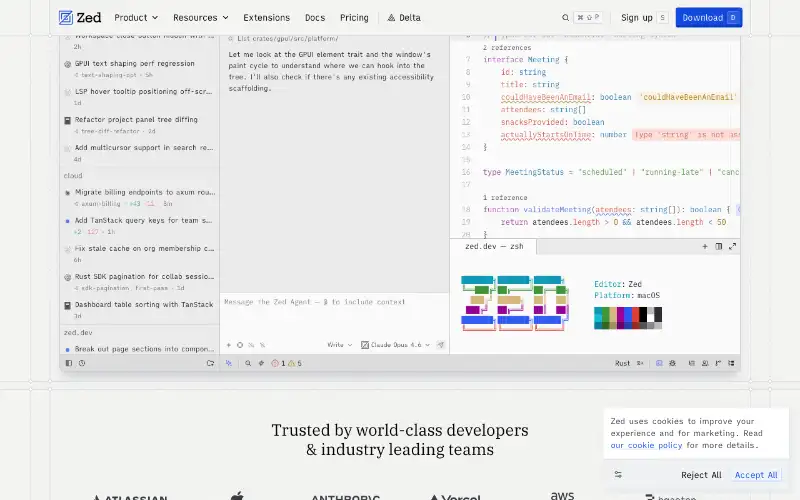Click the purple agent icon in status bar
Viewport: 800px width, 500px height.
229,363
